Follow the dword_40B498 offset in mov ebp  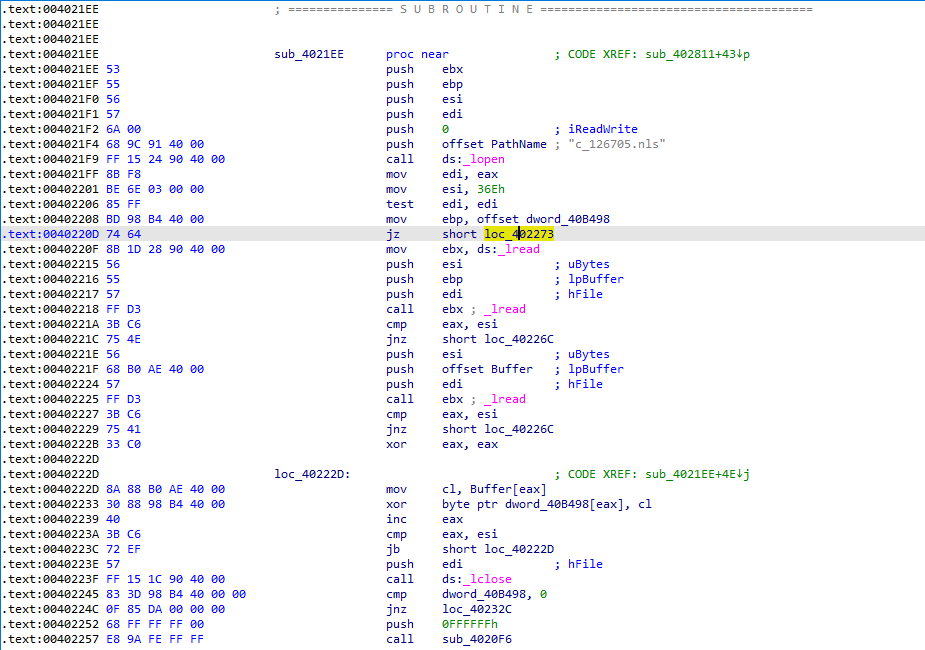pos(568,219)
